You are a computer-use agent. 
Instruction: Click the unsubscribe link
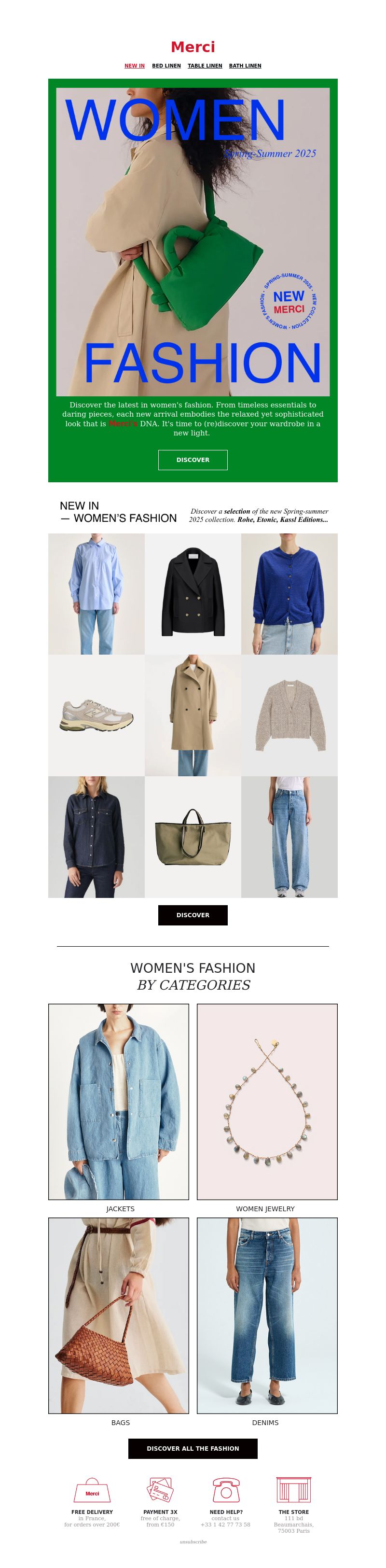193,1542
